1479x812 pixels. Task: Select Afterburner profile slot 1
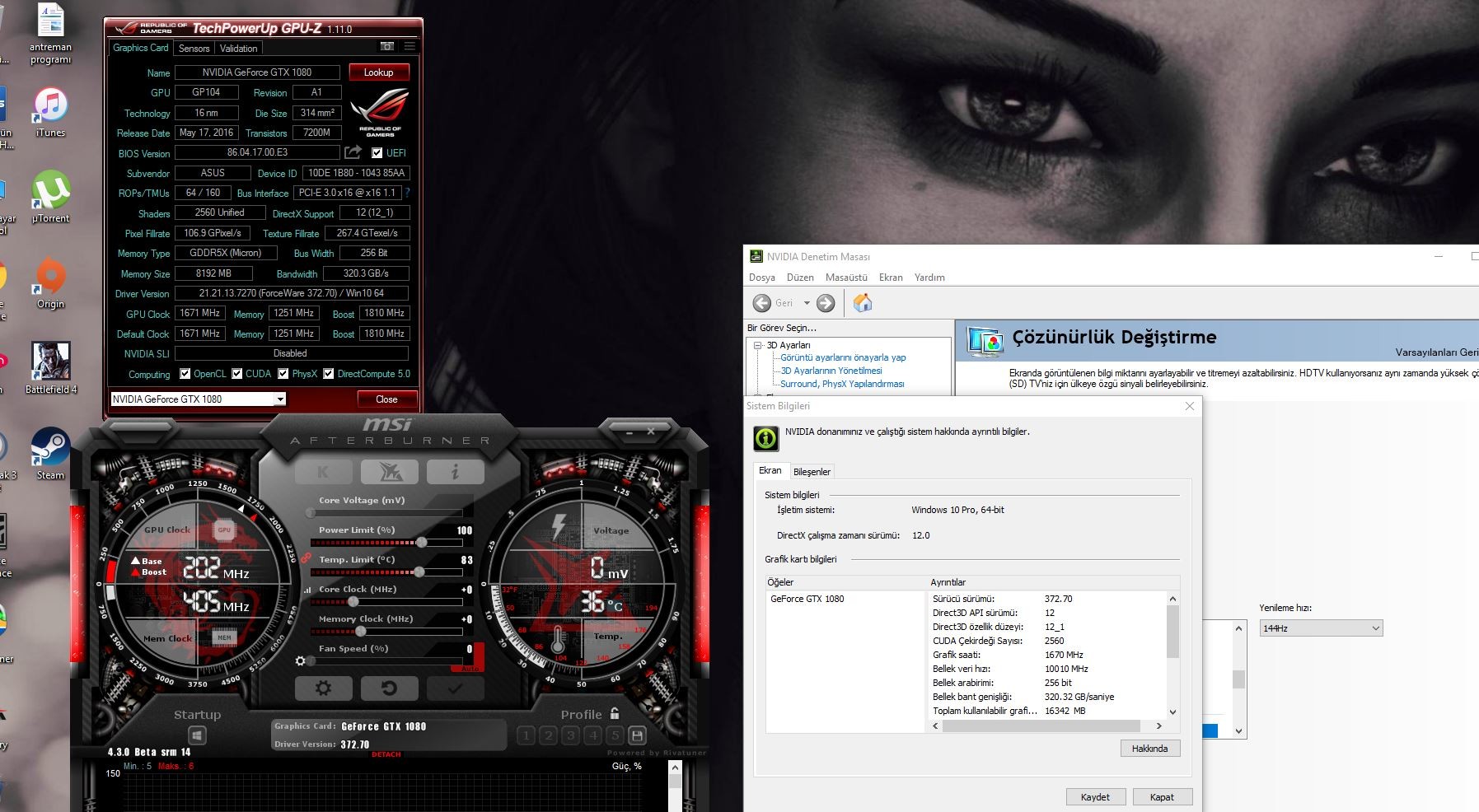pos(526,735)
